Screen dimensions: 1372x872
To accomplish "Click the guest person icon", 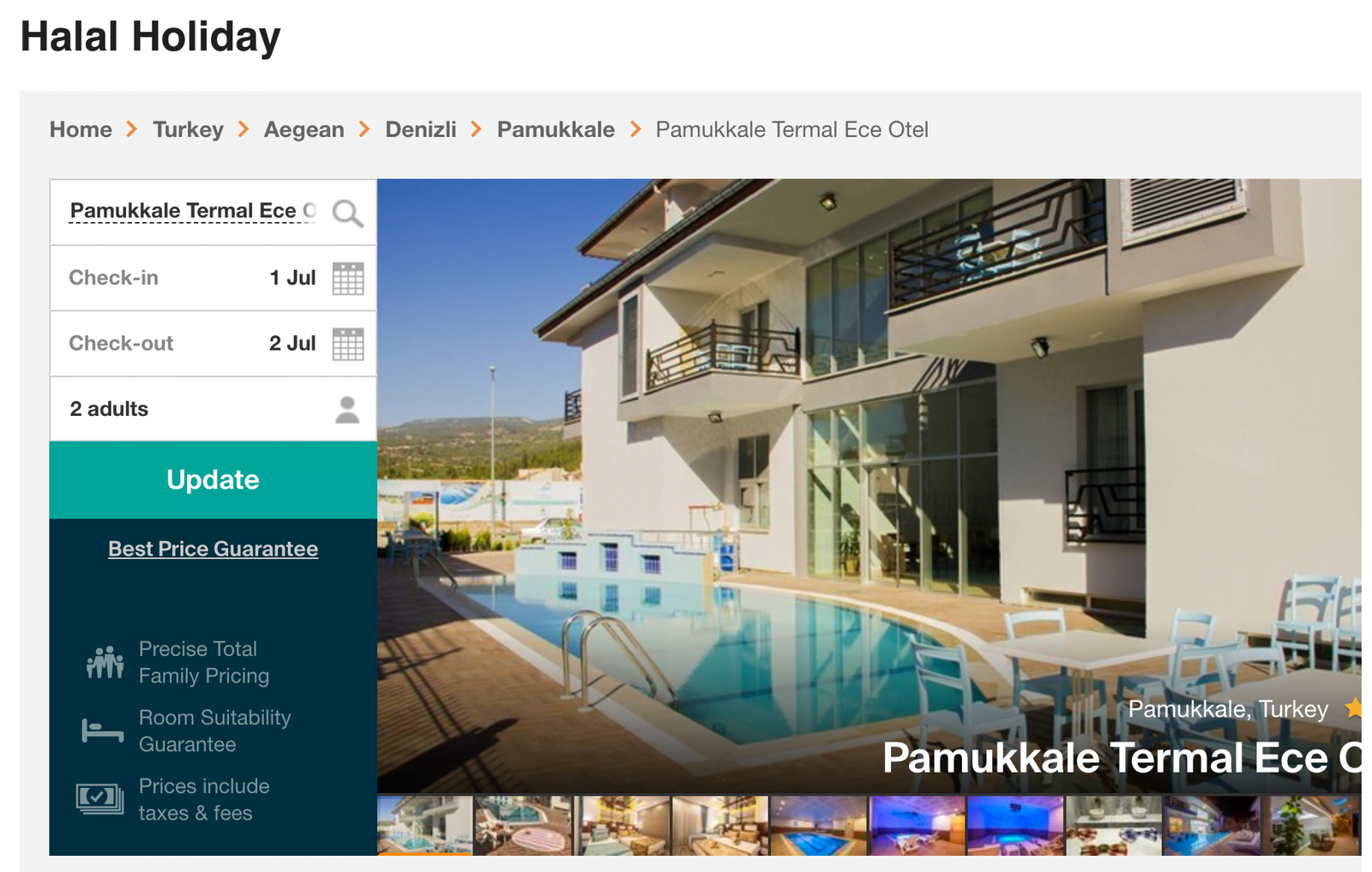I will click(x=347, y=410).
